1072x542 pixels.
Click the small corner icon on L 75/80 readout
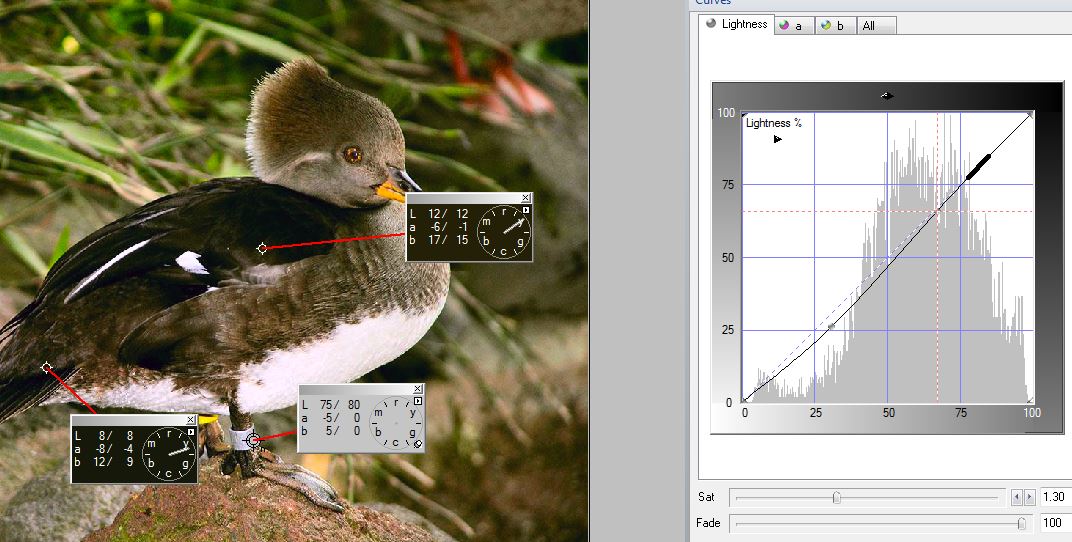click(418, 444)
